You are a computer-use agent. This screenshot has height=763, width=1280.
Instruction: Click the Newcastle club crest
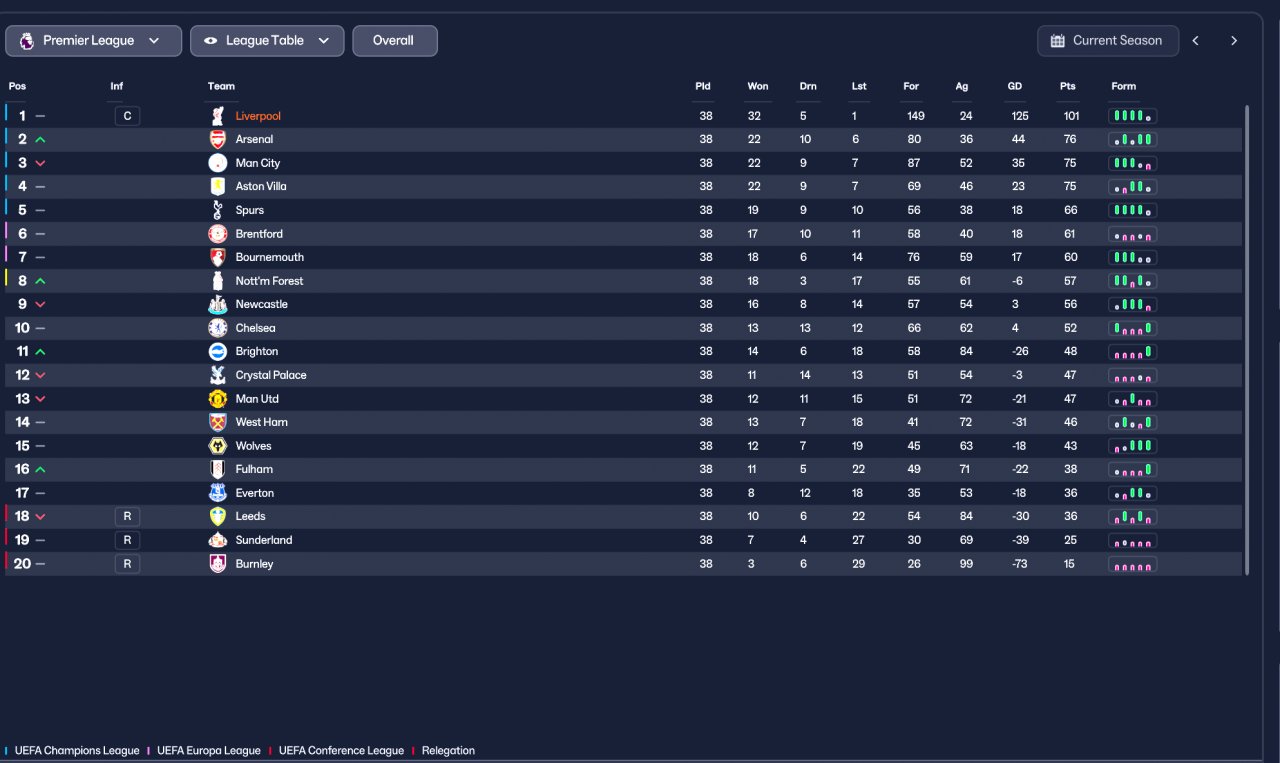pyautogui.click(x=218, y=304)
